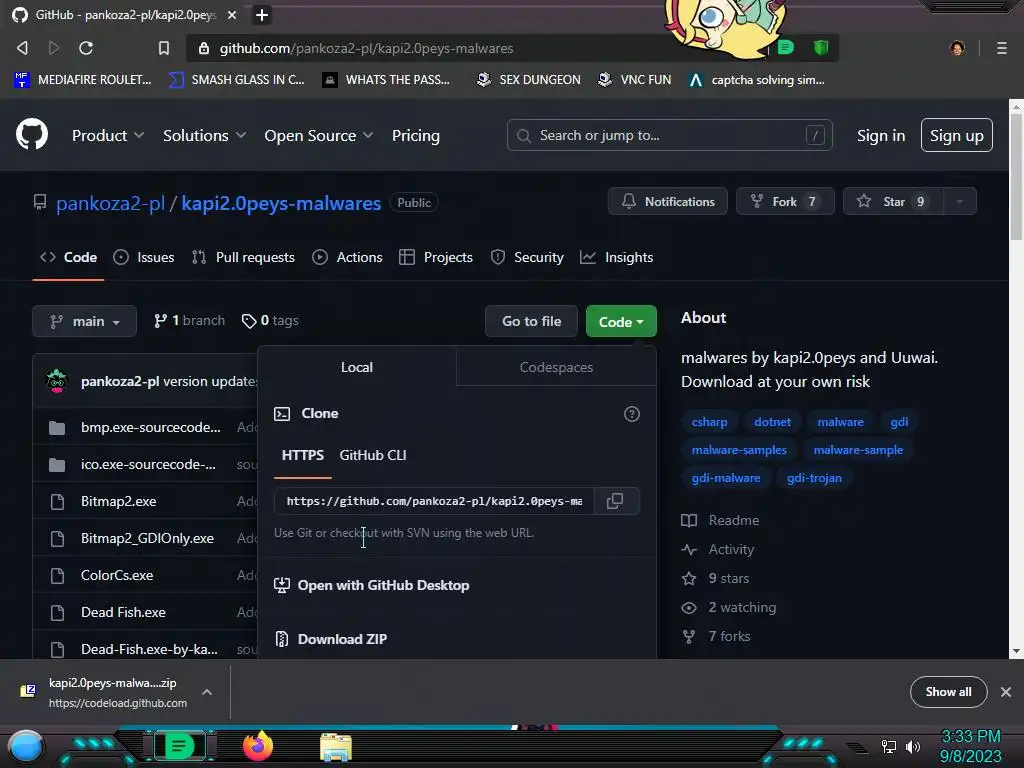This screenshot has height=768, width=1024.
Task: Open the Star list dropdown arrow
Action: (959, 201)
